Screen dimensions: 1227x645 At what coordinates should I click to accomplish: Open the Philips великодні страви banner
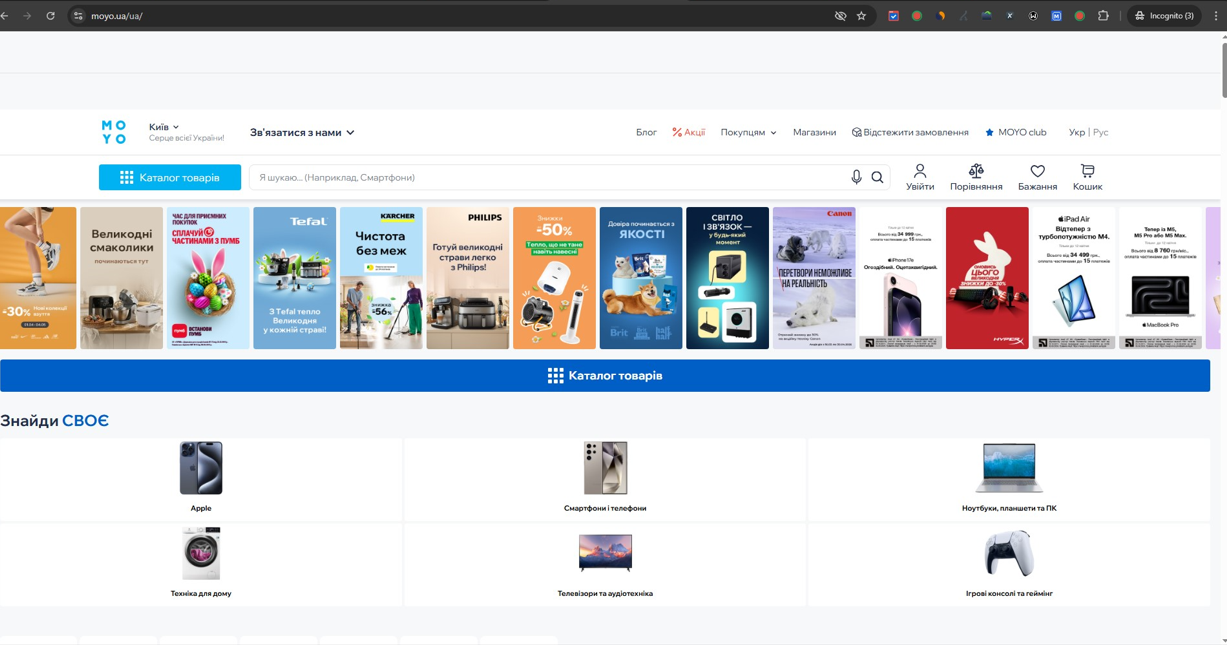(467, 278)
